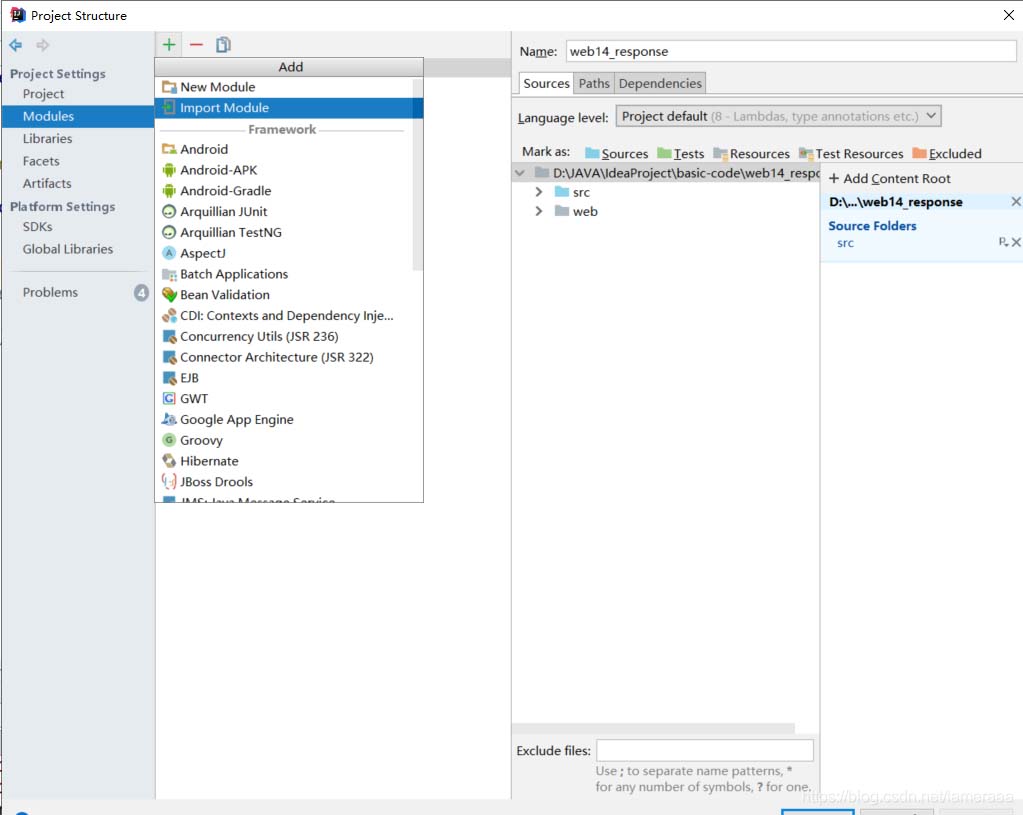Select Google App Engine framework

coord(236,419)
